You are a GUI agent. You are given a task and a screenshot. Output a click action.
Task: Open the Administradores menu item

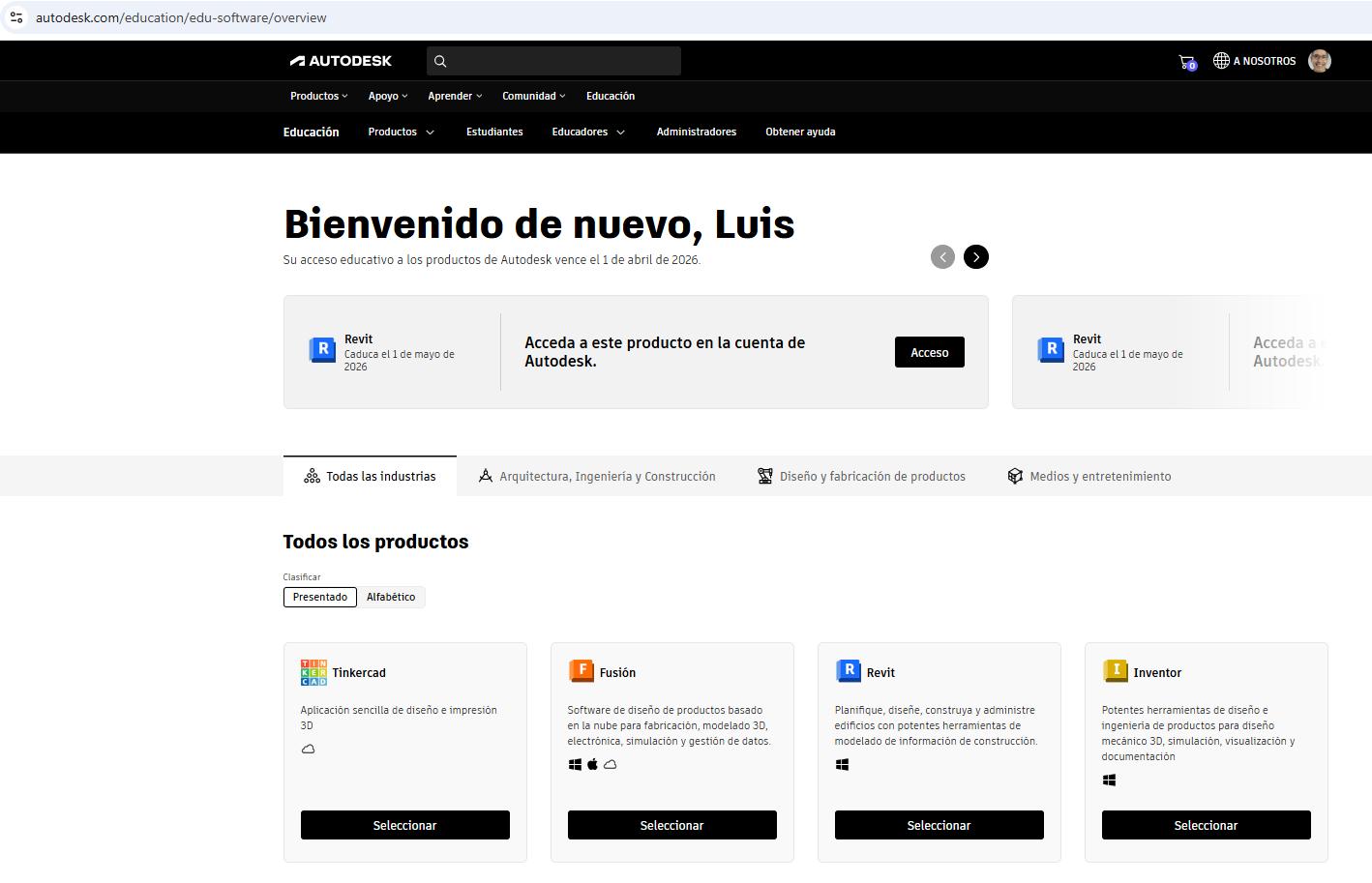click(x=697, y=132)
